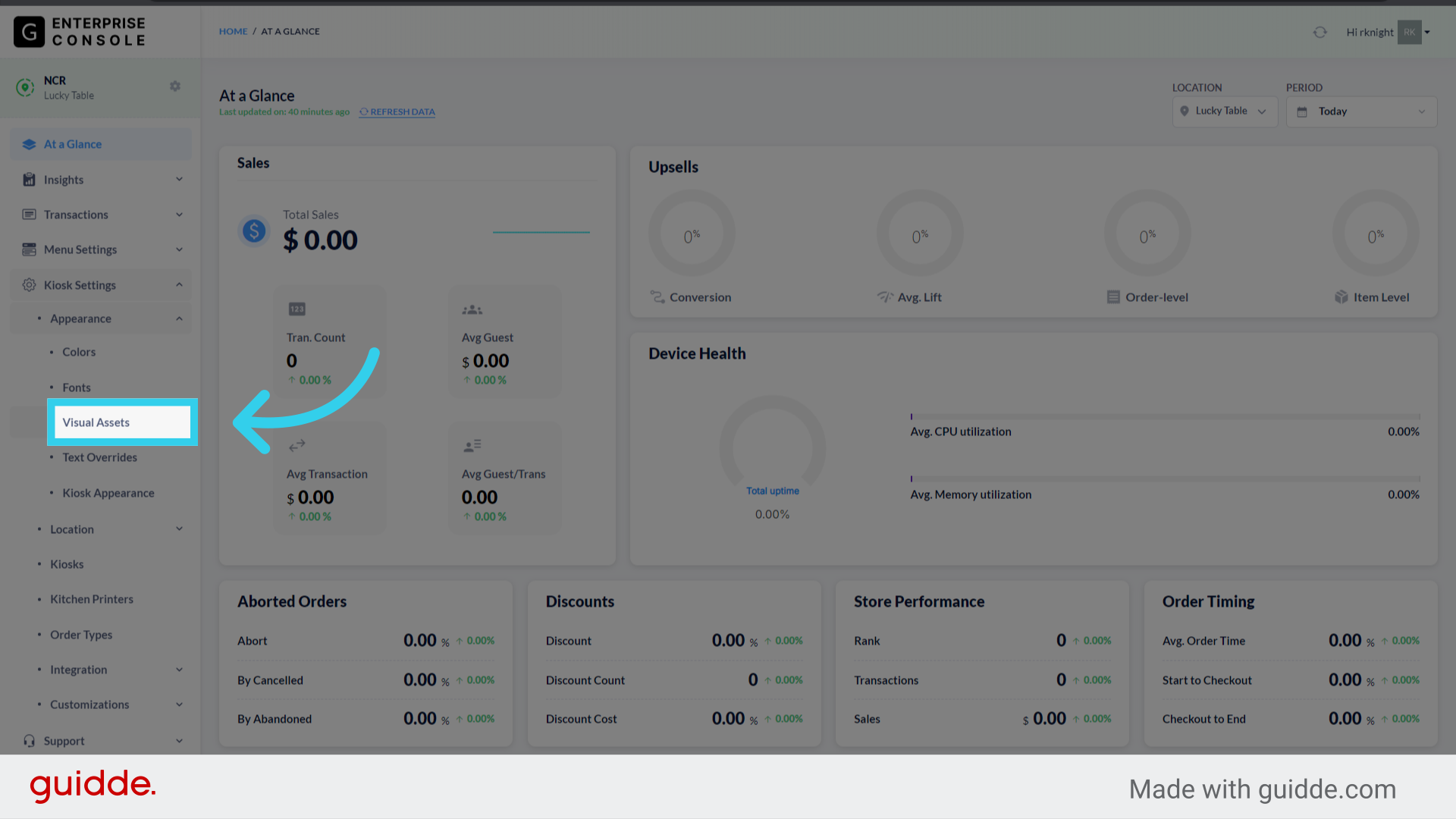Click the Avg. Memory utilization bar
Image resolution: width=1456 pixels, height=819 pixels.
1165,479
